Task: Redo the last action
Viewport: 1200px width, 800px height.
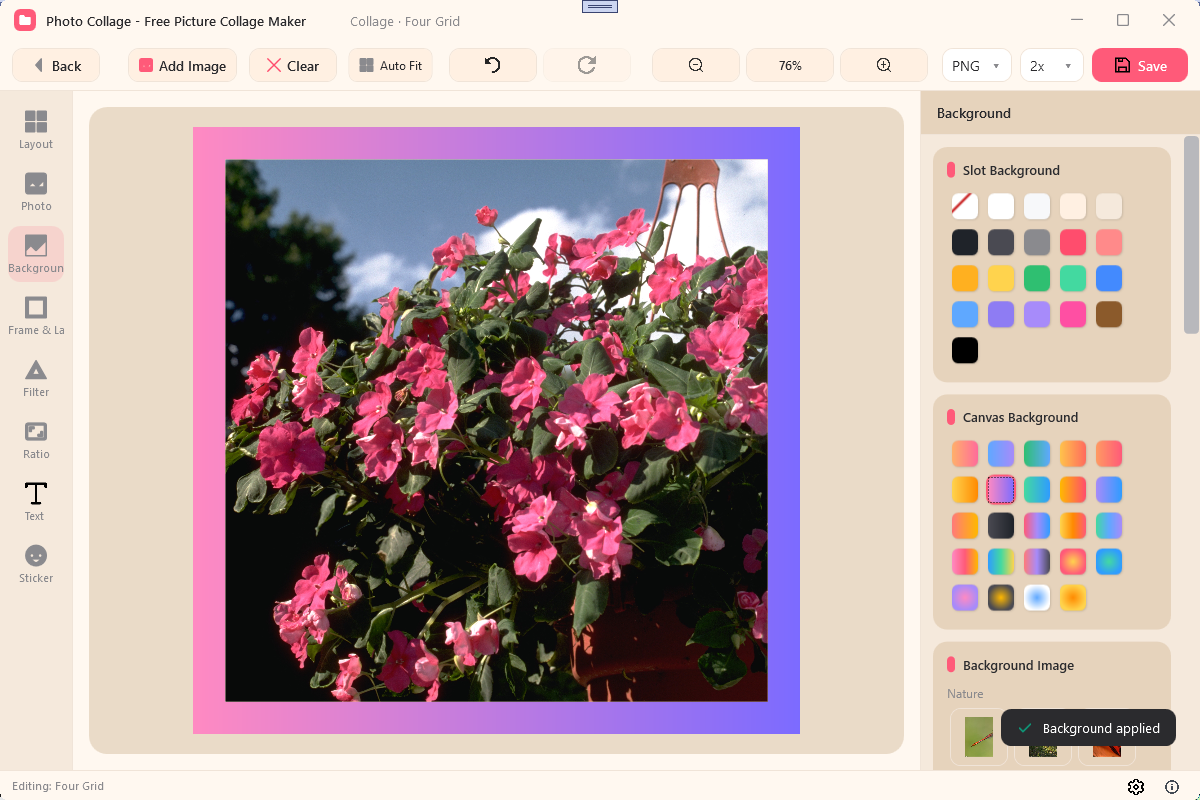Action: 587,65
